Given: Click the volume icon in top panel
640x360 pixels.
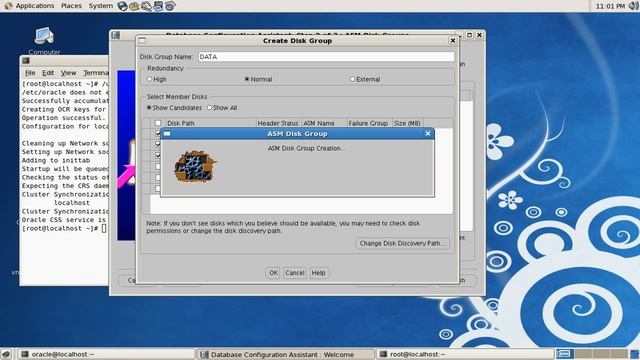Looking at the screenshot, I should pyautogui.click(x=634, y=6).
